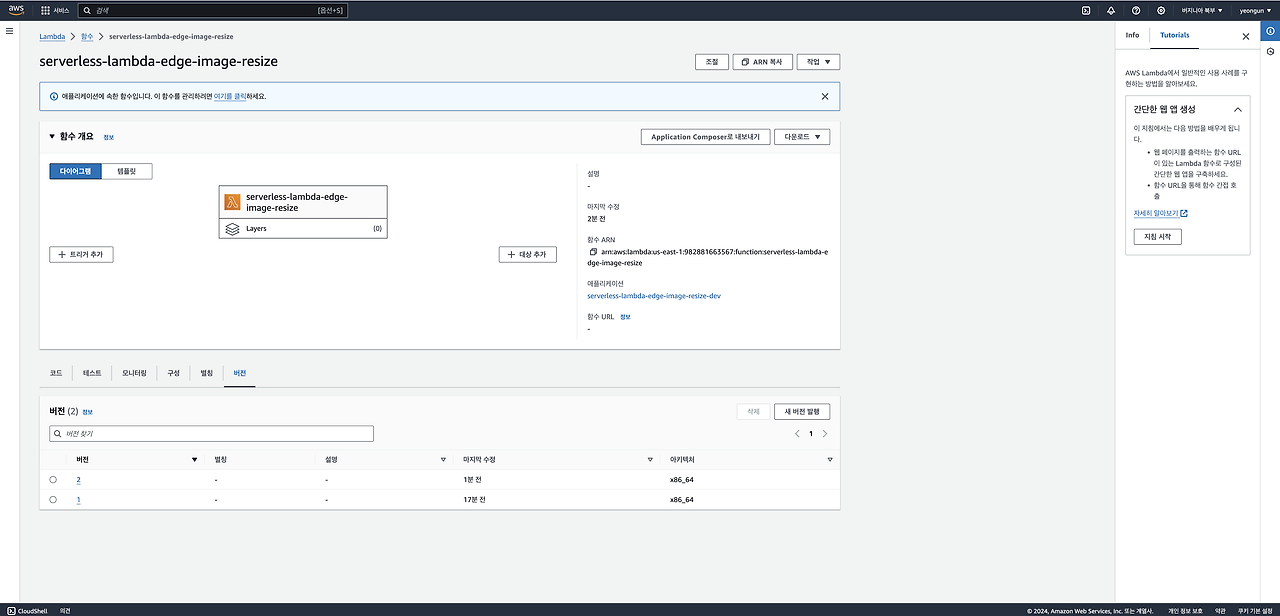Screen dimensions: 1280x616
Task: Open the Services grid menu
Action: pyautogui.click(x=55, y=10)
